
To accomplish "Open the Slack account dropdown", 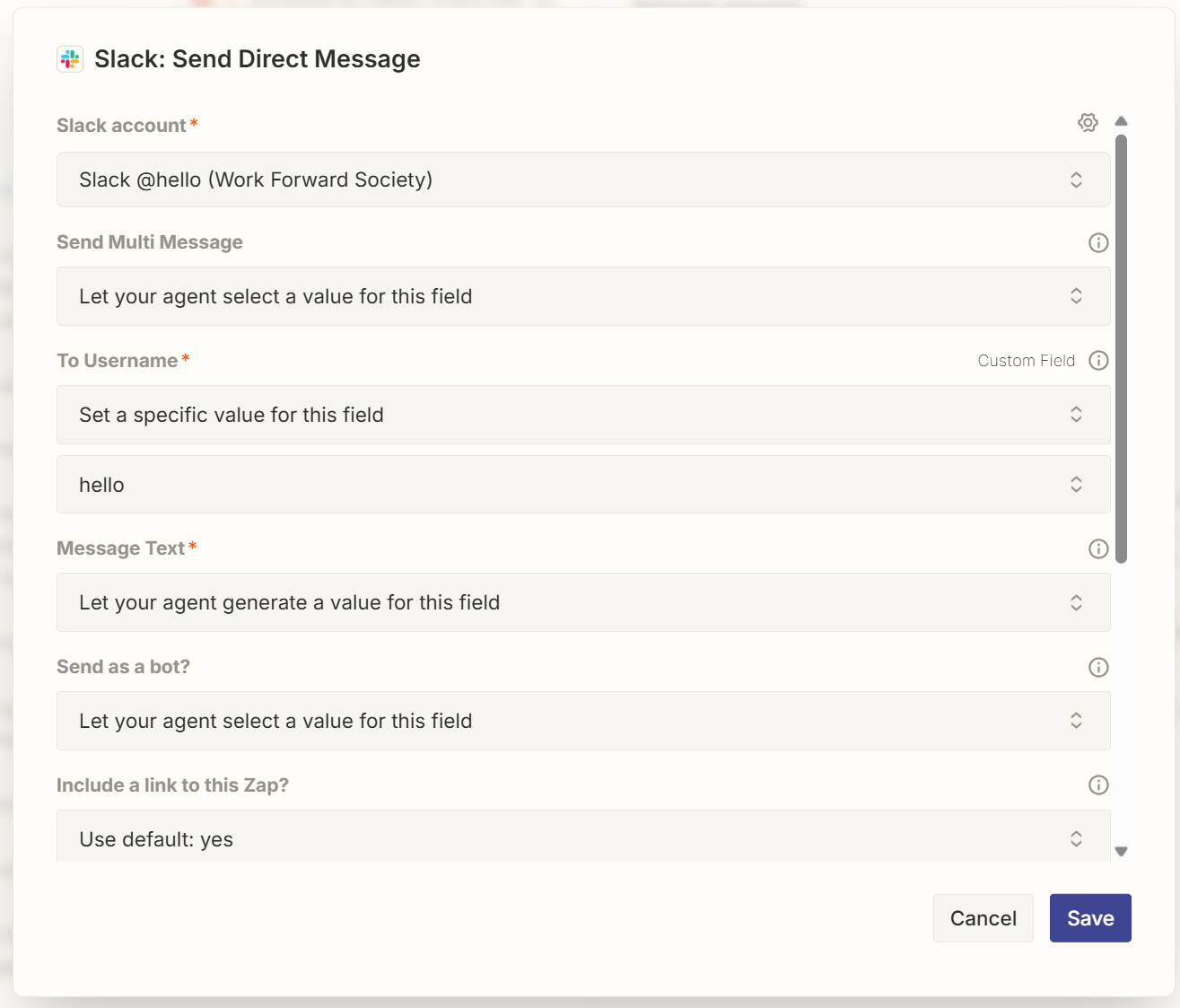I will coord(583,180).
